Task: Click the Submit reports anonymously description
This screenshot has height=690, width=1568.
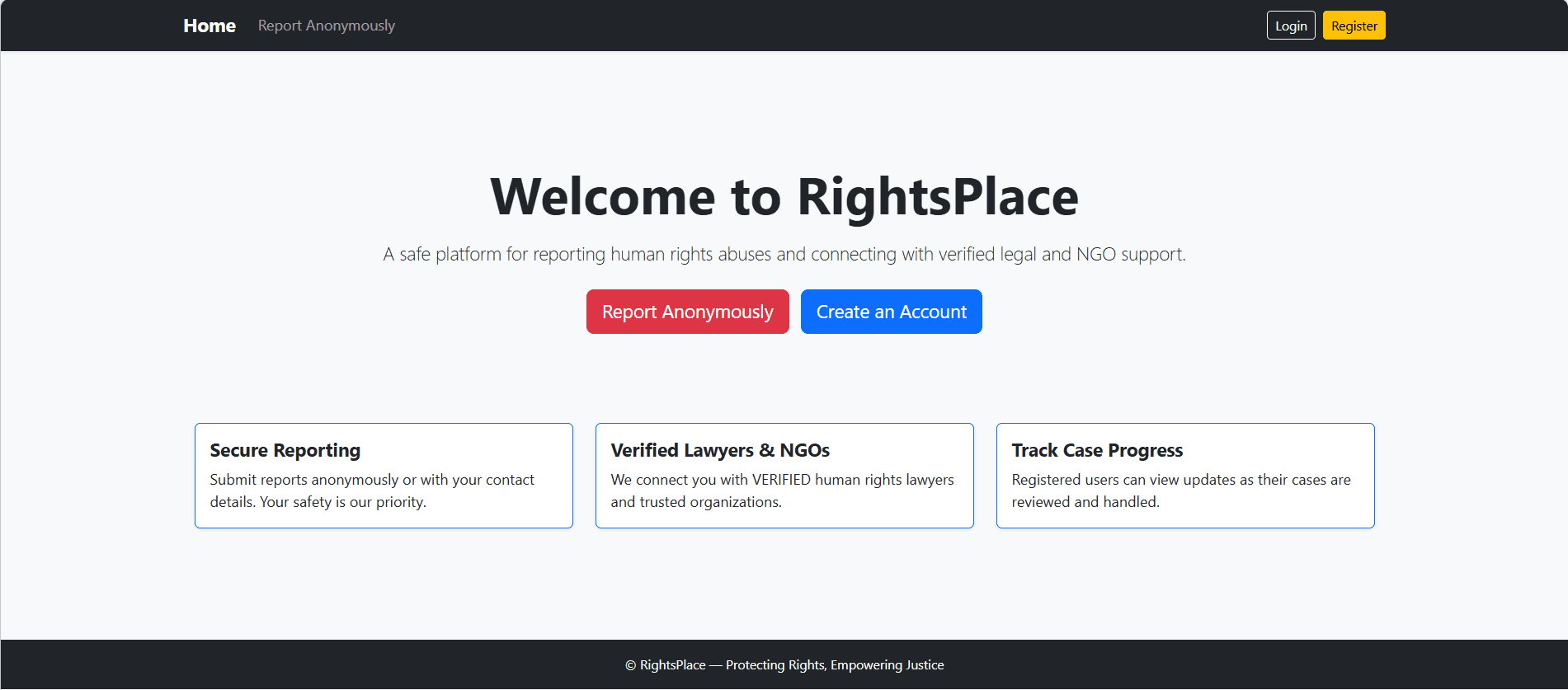Action: click(372, 491)
